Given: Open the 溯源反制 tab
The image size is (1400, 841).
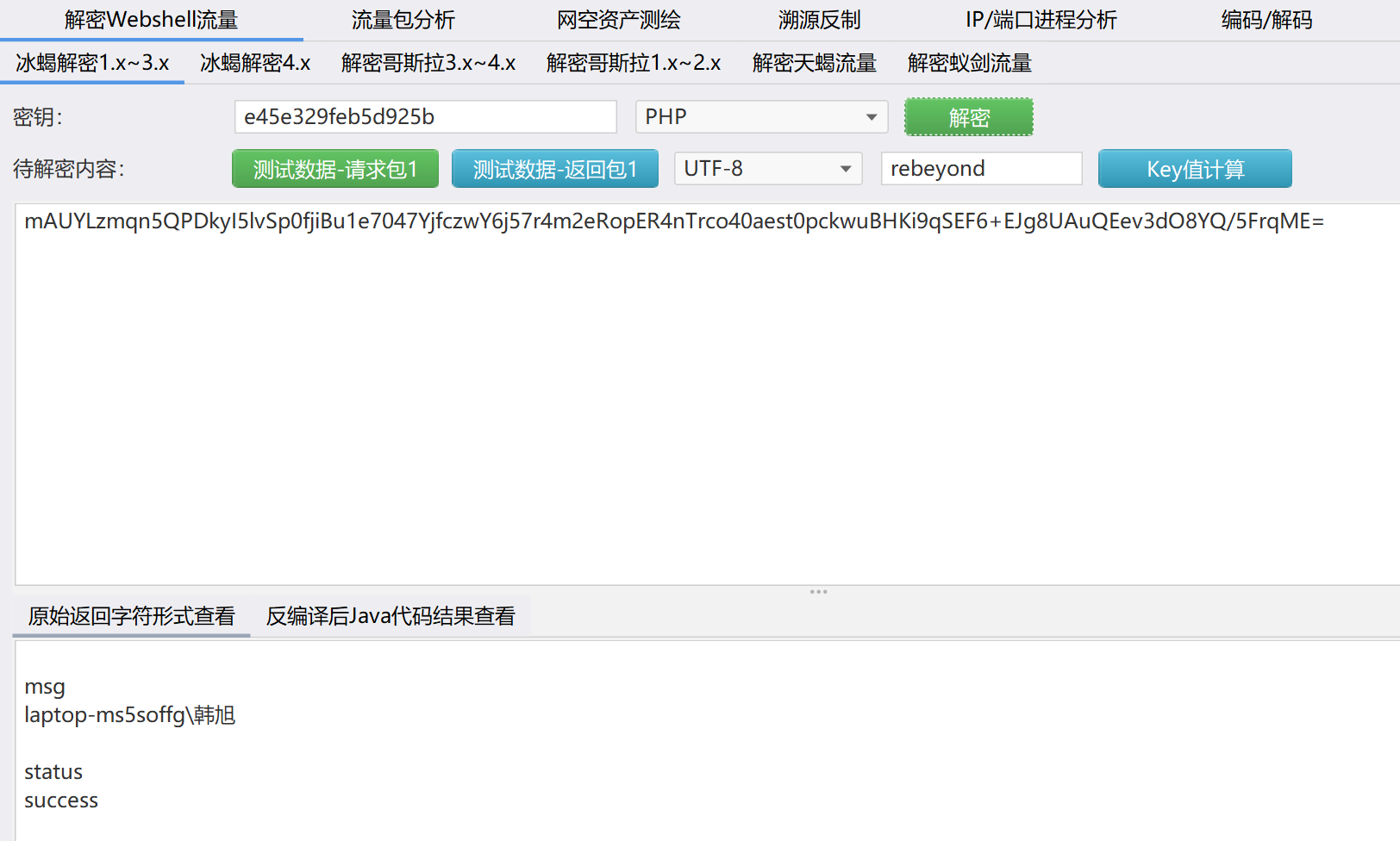Looking at the screenshot, I should tap(819, 20).
